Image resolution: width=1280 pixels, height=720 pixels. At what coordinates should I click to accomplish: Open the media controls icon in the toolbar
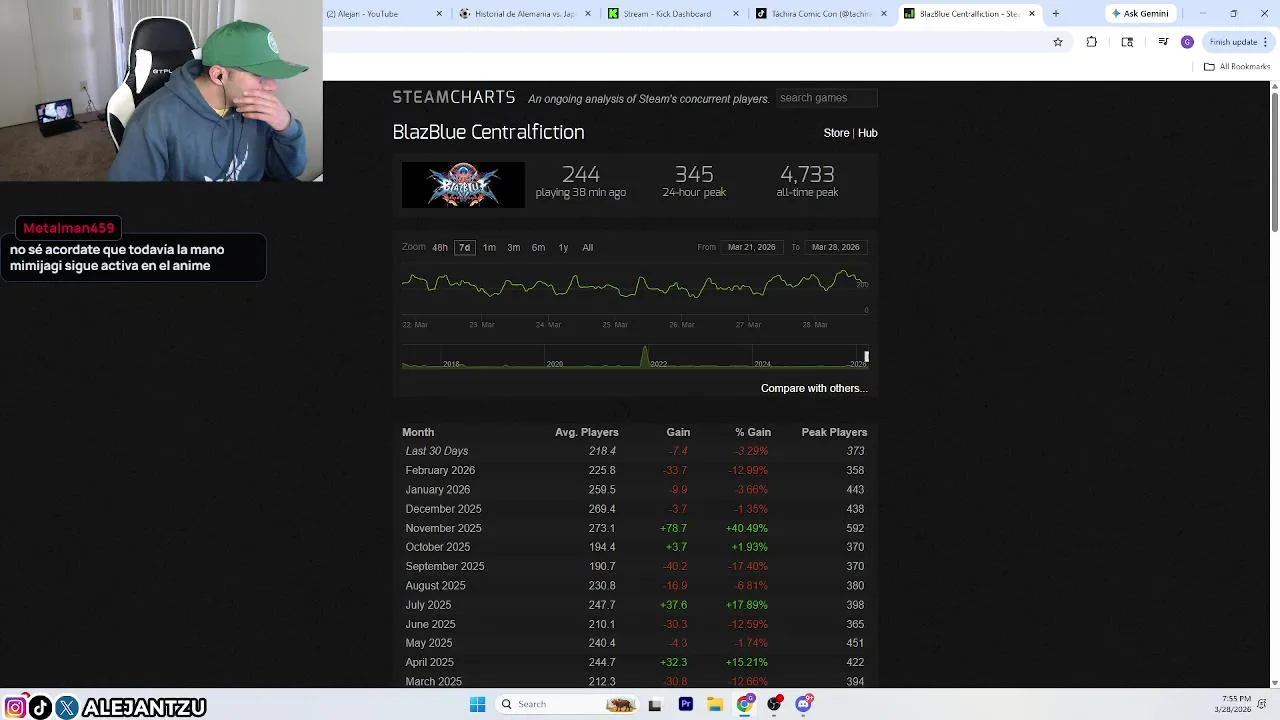click(1163, 42)
